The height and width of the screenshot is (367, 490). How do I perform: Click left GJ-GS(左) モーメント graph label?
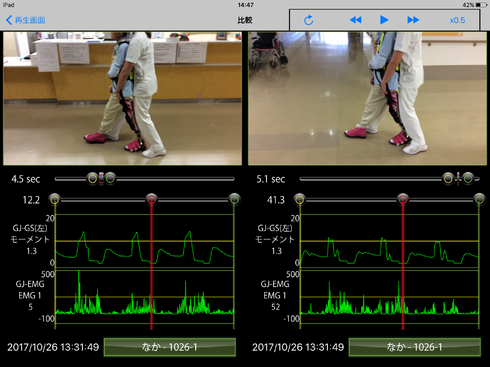point(30,234)
